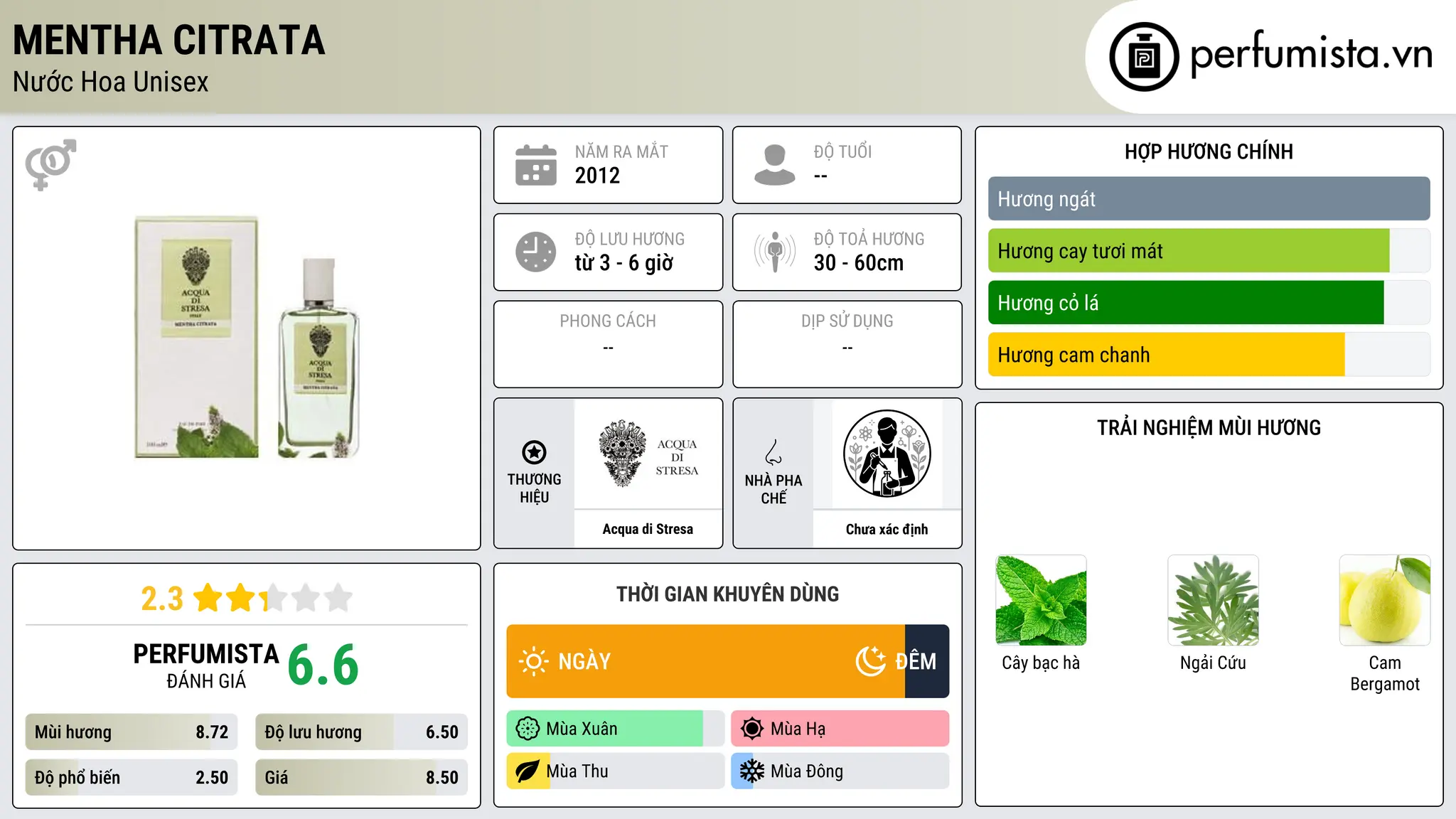Select the Cam Bergamot note image
Image resolution: width=1456 pixels, height=819 pixels.
(x=1385, y=600)
